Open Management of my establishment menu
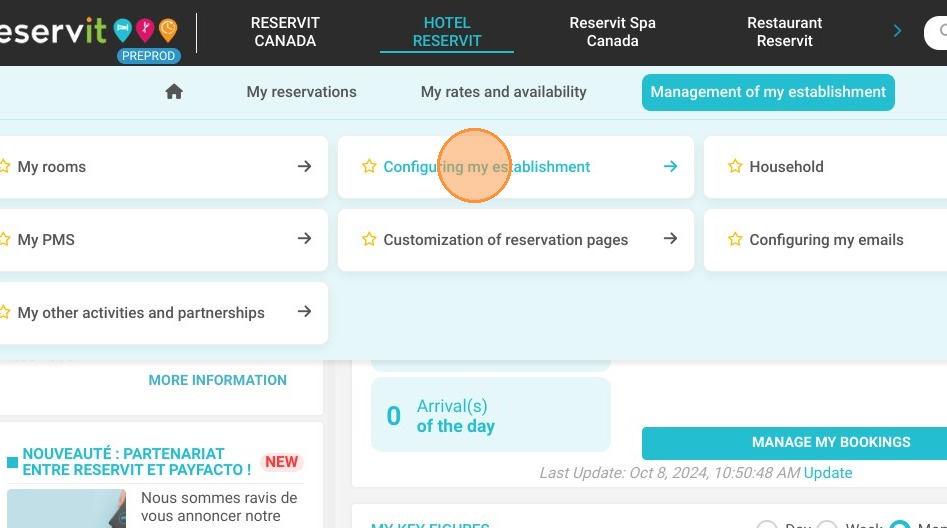Screen dimensions: 947x528 (768, 92)
